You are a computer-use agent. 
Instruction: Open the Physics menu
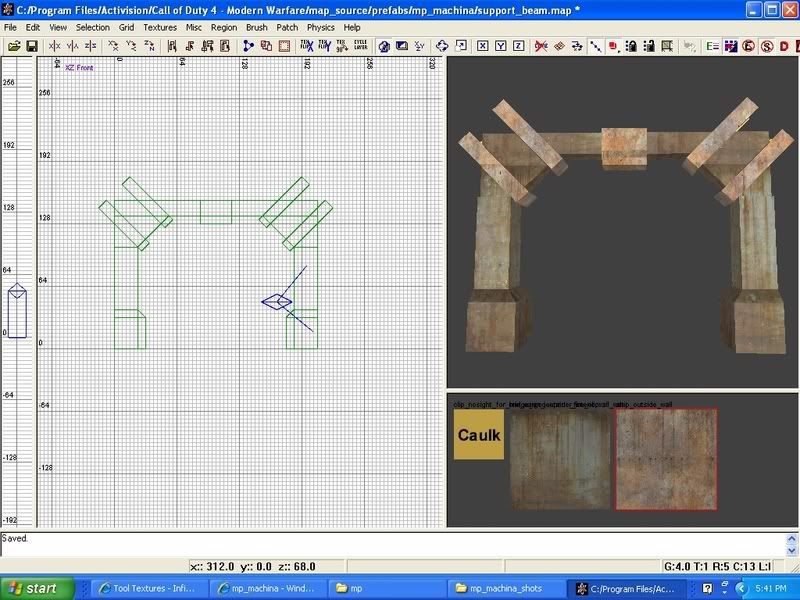coord(320,28)
